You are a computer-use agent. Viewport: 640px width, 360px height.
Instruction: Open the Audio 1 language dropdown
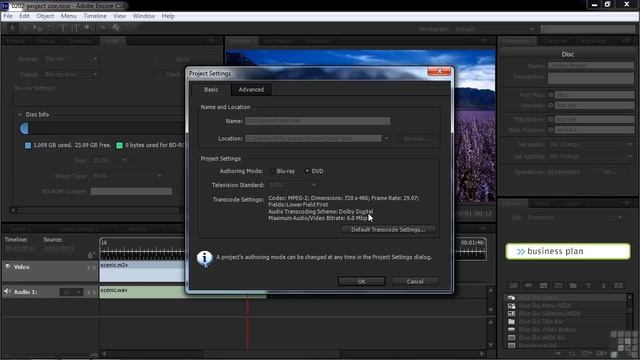[x=71, y=292]
